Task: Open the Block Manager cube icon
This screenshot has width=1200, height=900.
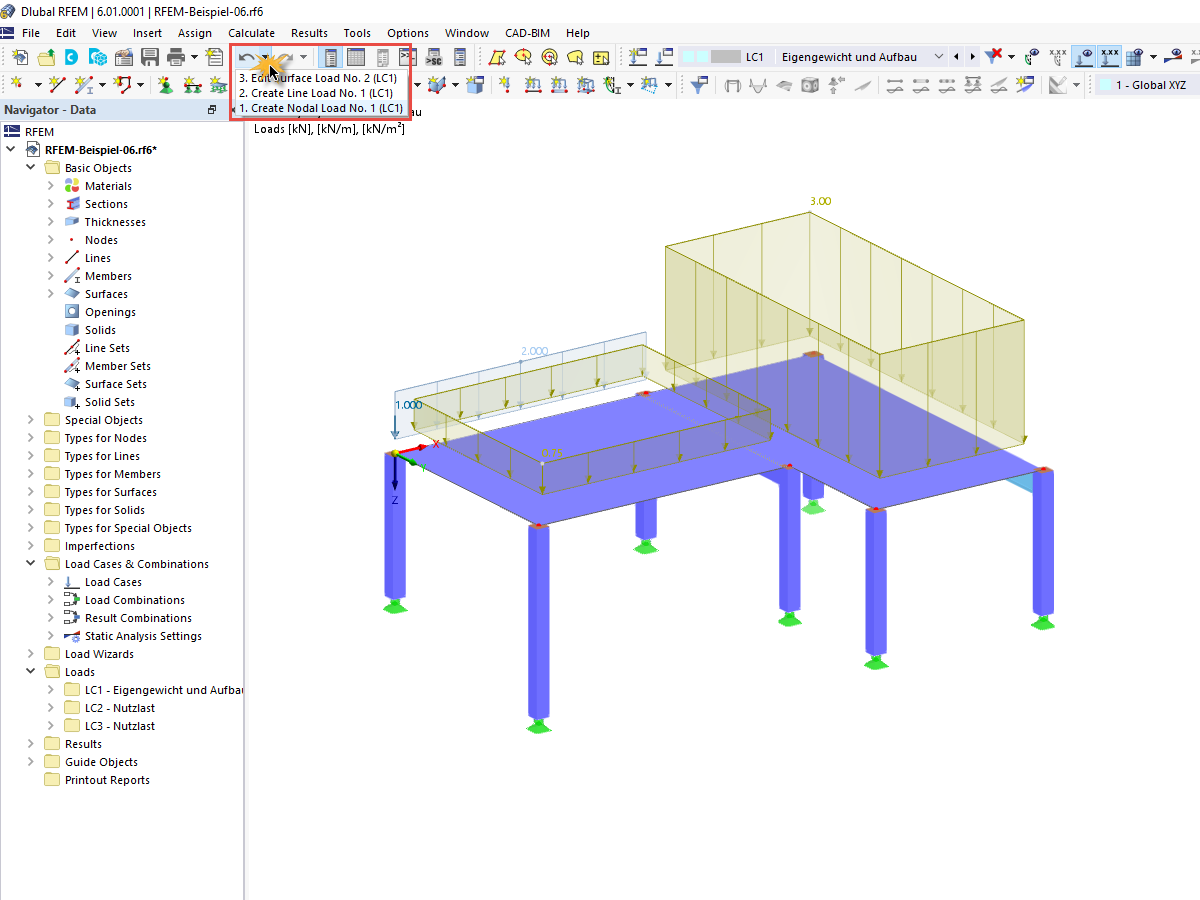Action: tap(98, 57)
